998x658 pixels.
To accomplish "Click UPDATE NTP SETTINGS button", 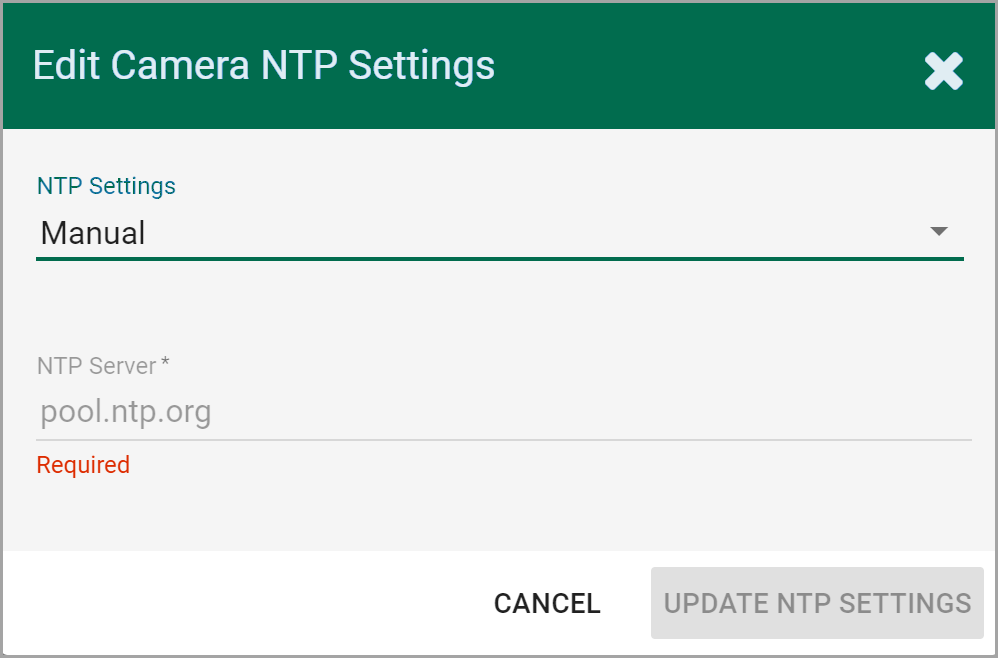I will pos(817,603).
